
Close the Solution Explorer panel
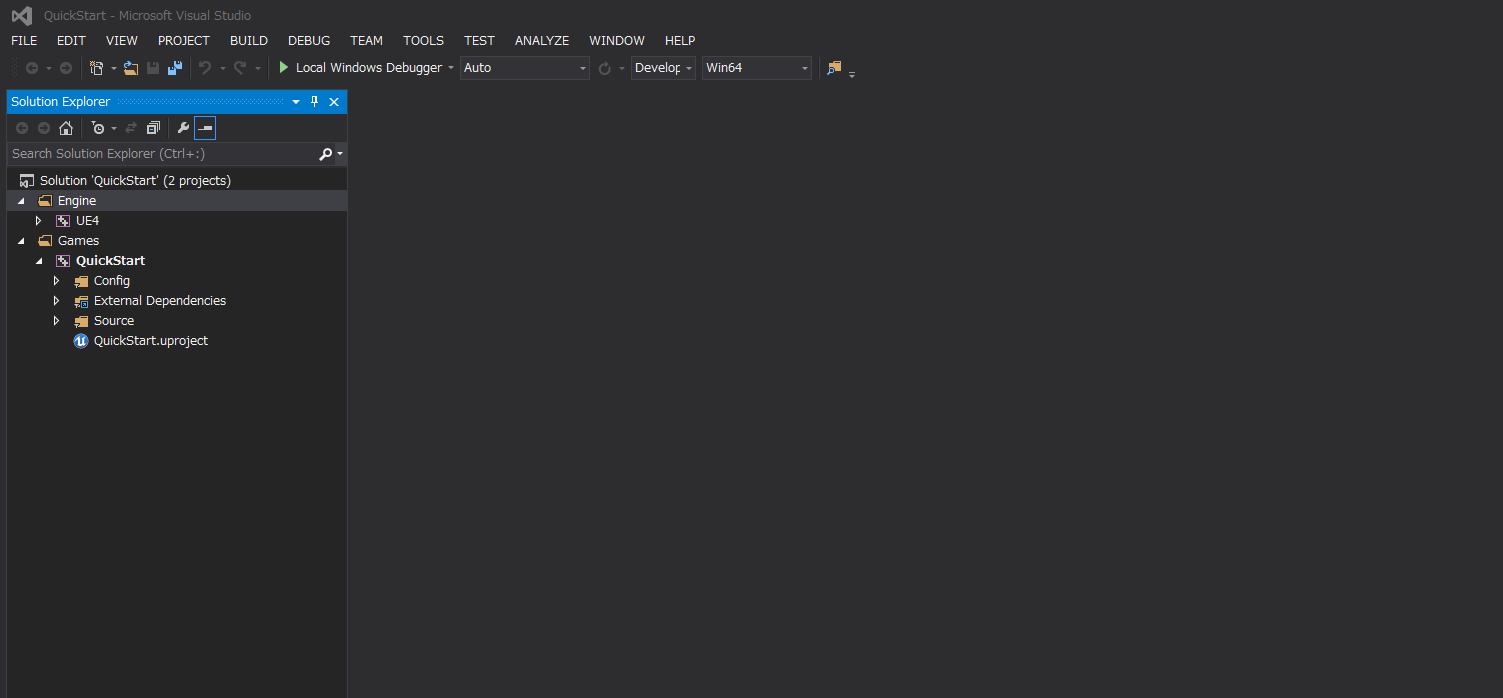tap(334, 102)
